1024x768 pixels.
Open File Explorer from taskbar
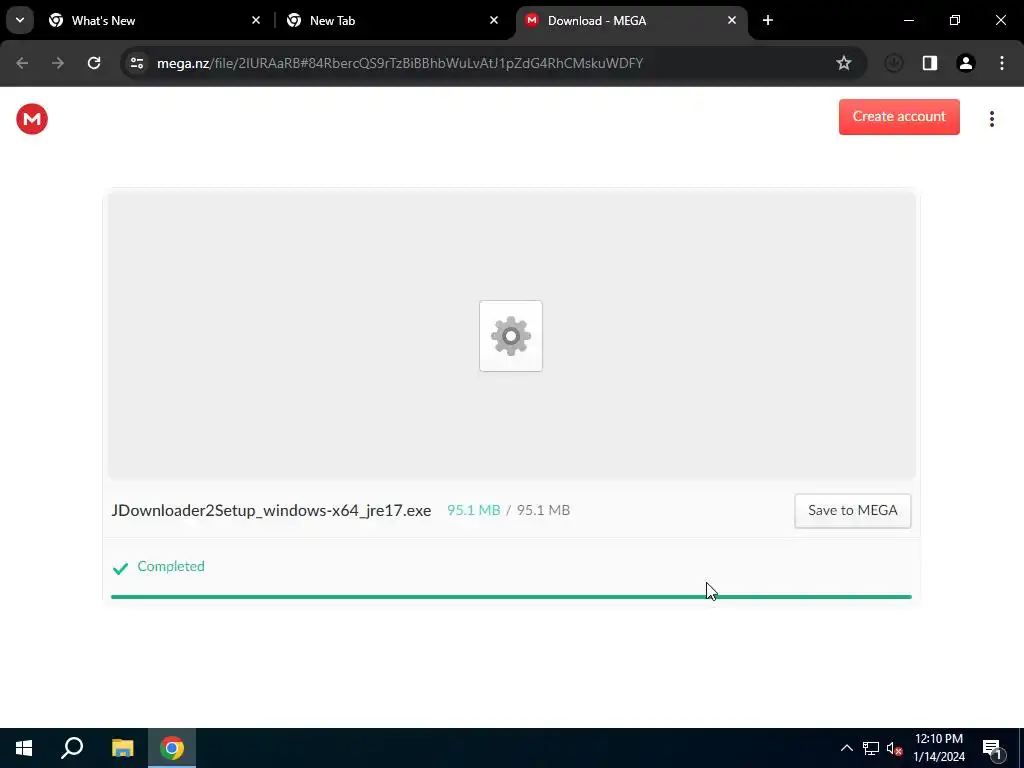pos(122,748)
